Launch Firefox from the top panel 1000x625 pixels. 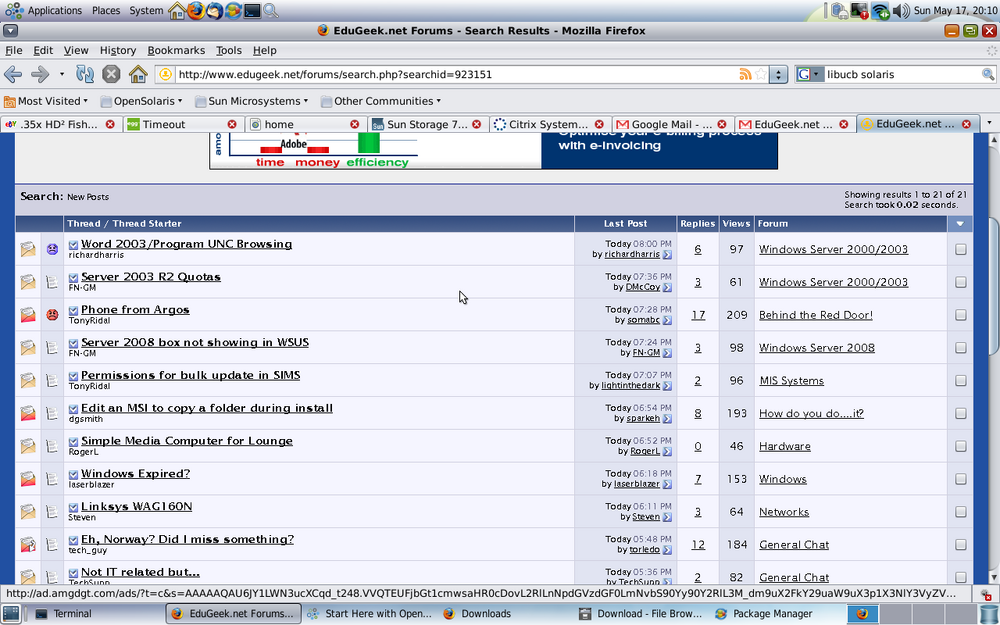click(196, 10)
